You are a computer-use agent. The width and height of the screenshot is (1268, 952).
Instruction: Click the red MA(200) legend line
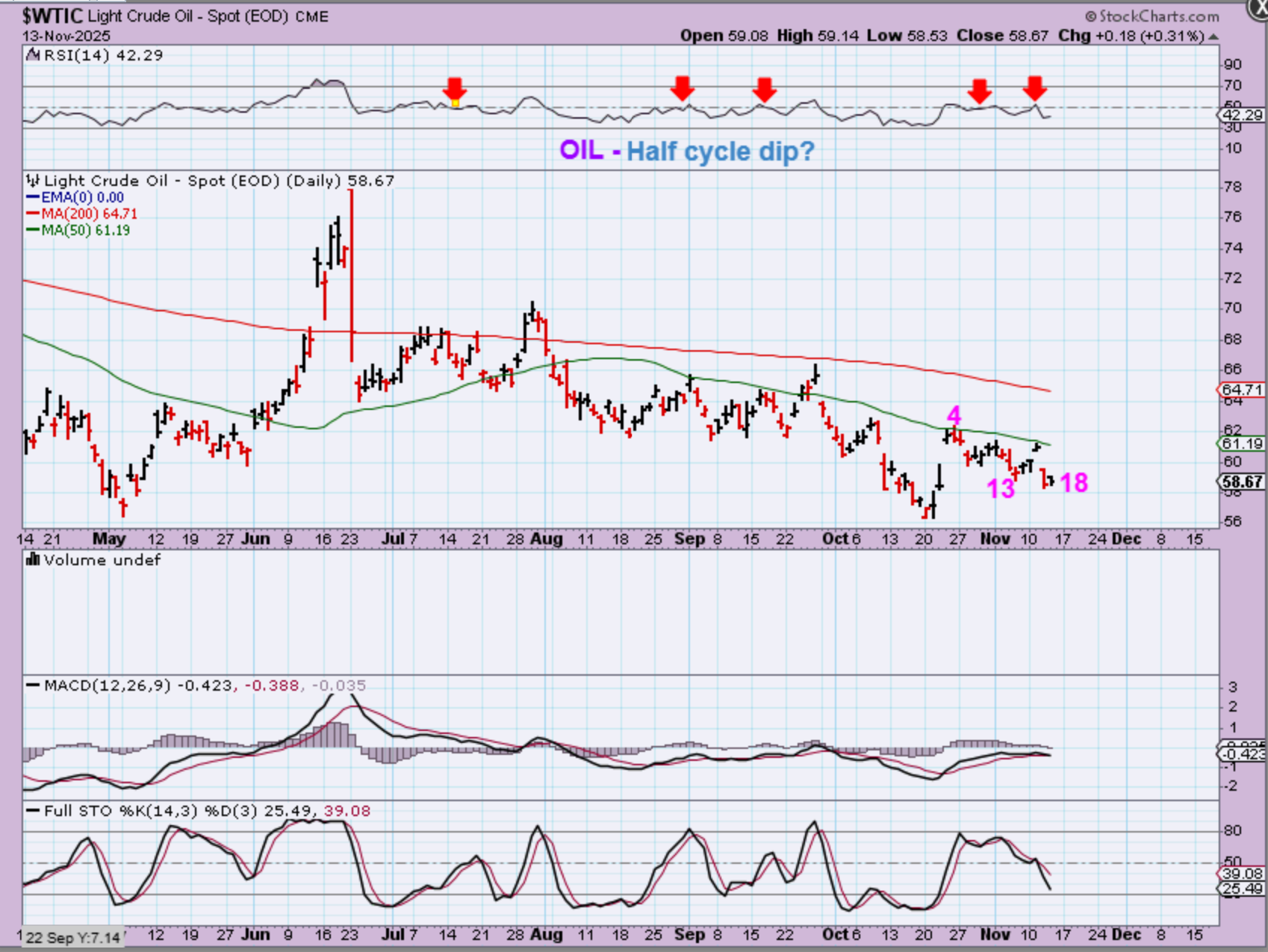coord(32,214)
